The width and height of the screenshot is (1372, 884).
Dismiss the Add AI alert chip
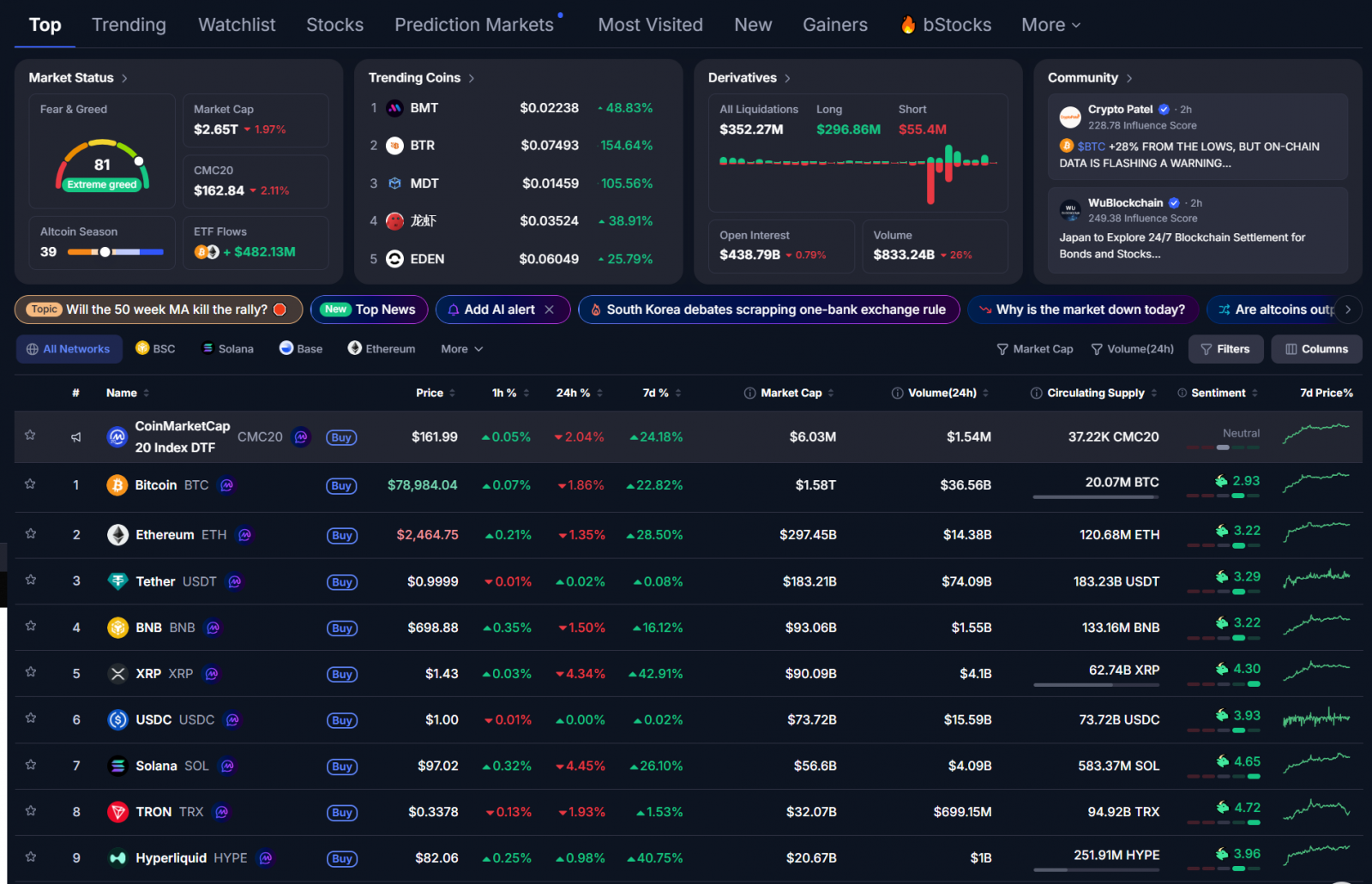550,310
